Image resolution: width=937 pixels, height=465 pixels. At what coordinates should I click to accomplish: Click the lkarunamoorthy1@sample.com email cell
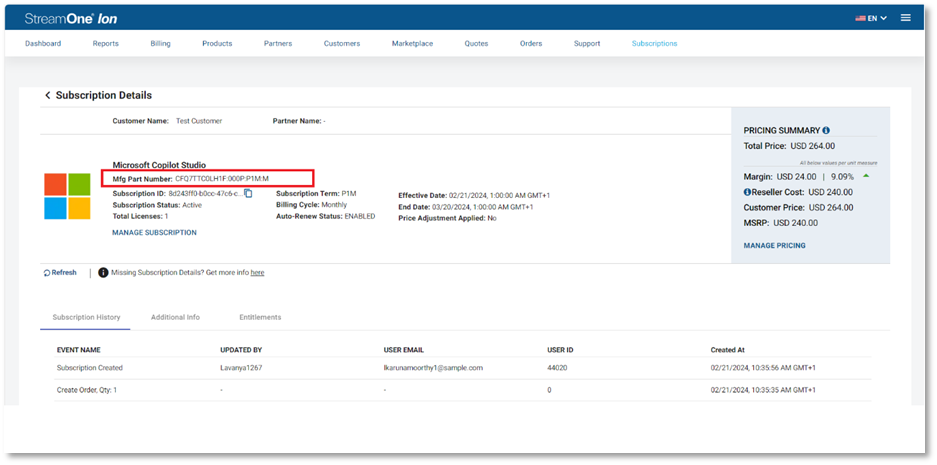point(433,368)
